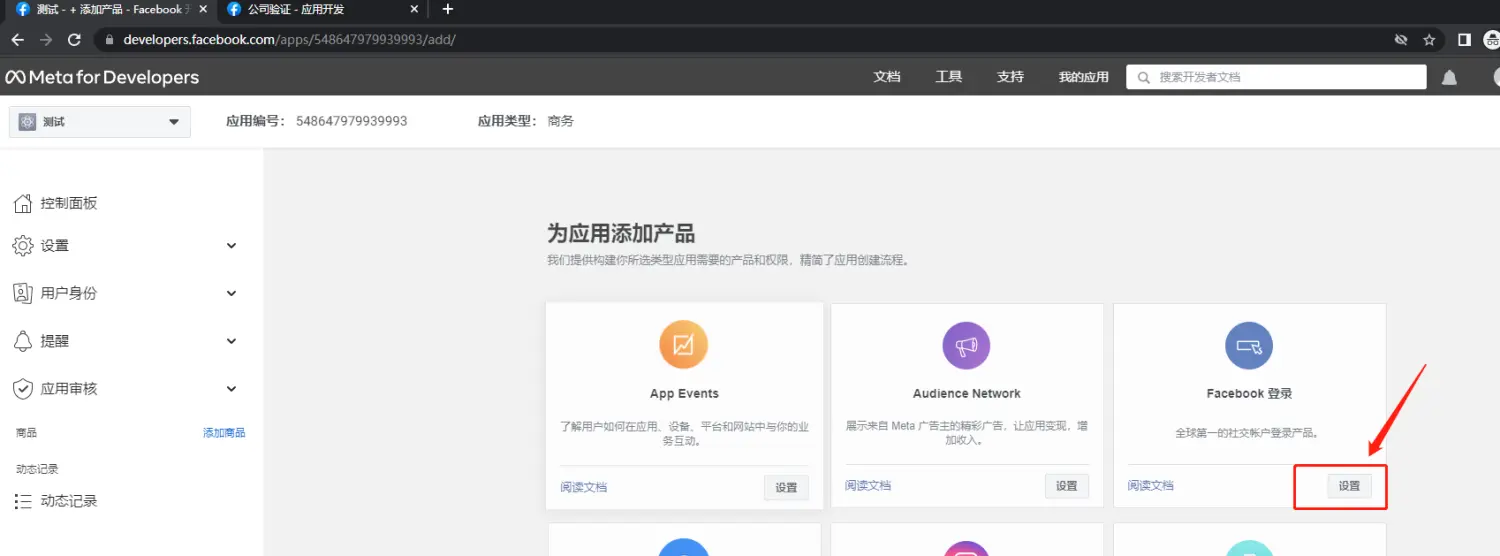Image resolution: width=1500 pixels, height=556 pixels.
Task: Click the 应用审核 shield icon
Action: (x=23, y=388)
